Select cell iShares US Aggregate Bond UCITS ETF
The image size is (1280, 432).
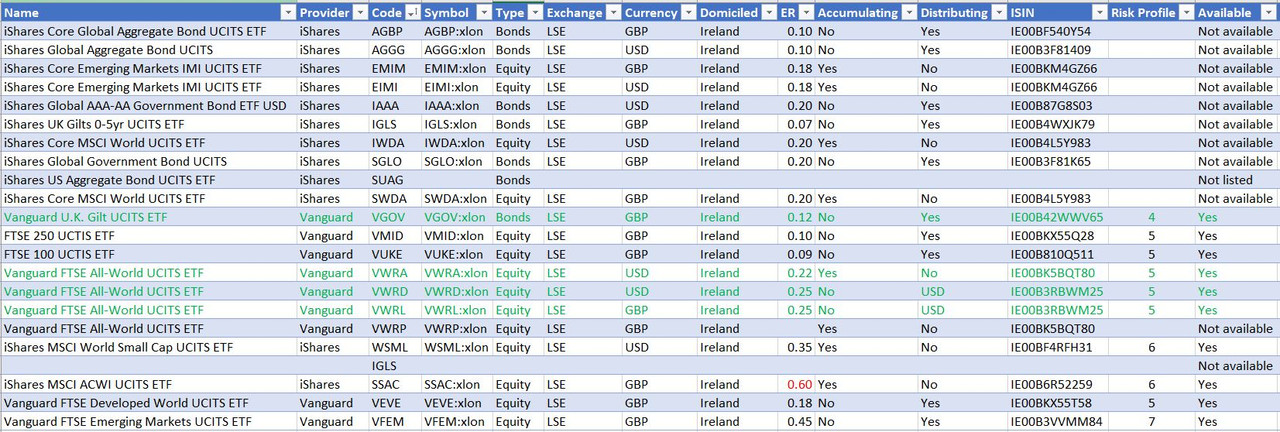coord(149,180)
